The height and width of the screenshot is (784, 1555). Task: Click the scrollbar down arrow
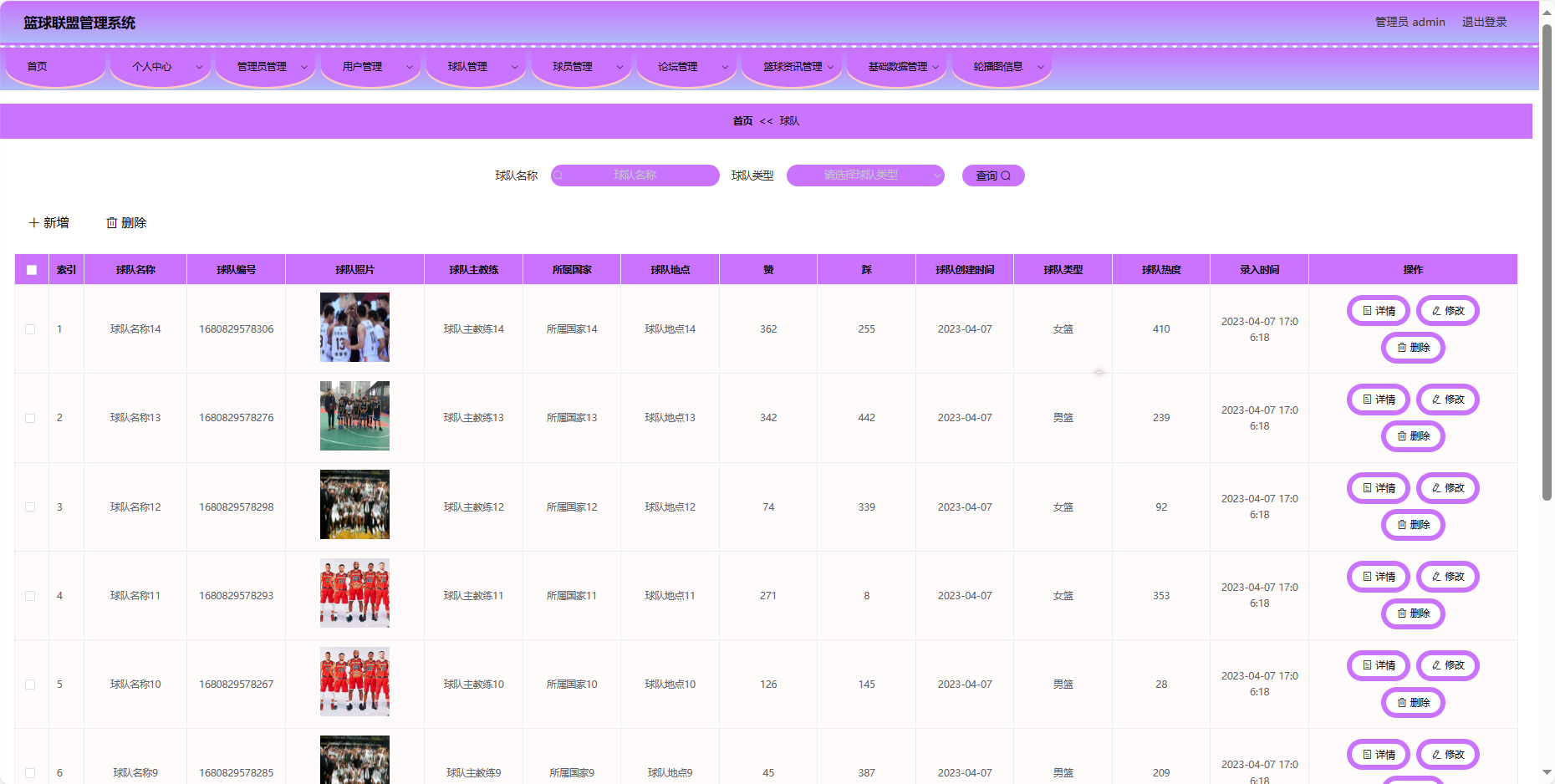[x=1547, y=773]
